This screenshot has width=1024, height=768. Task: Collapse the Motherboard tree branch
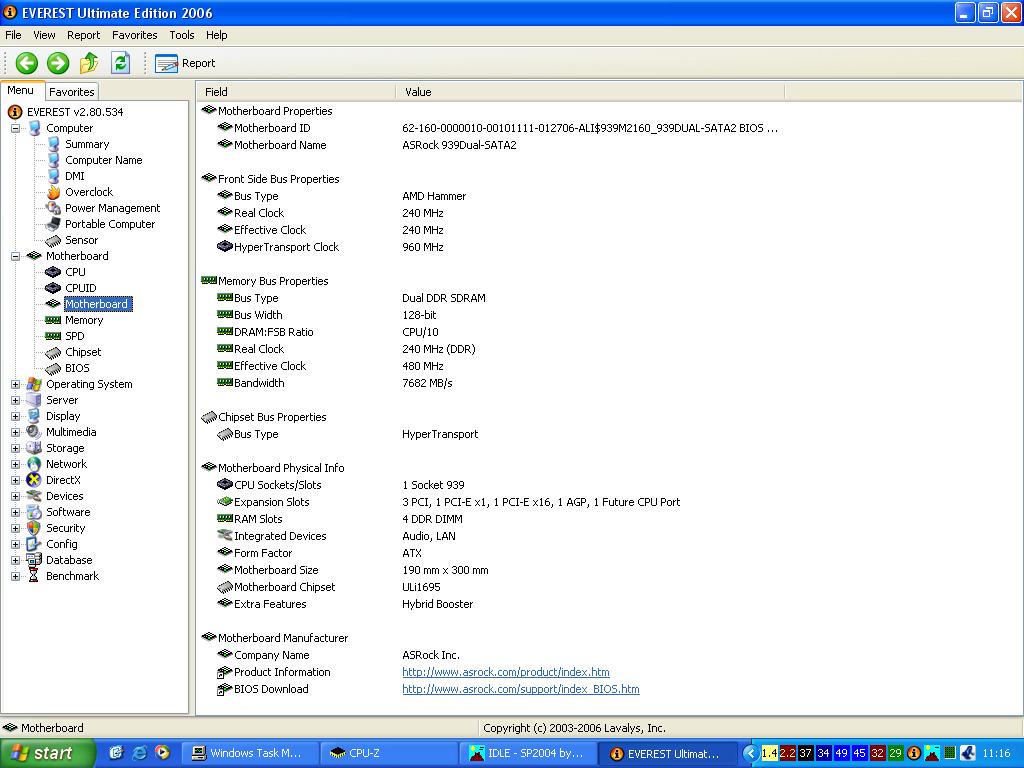[15, 257]
